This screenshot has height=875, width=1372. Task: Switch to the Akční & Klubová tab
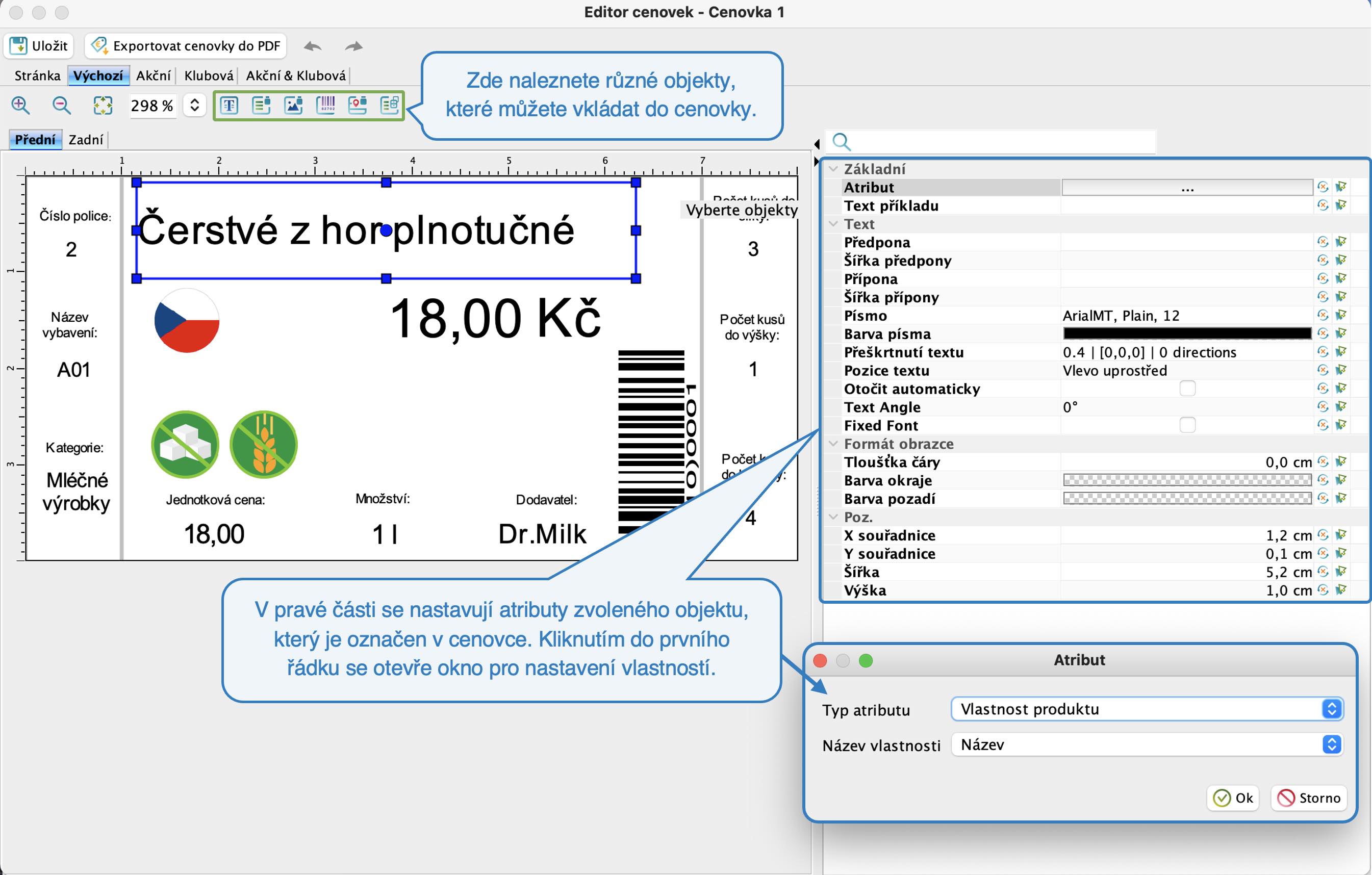[x=296, y=76]
